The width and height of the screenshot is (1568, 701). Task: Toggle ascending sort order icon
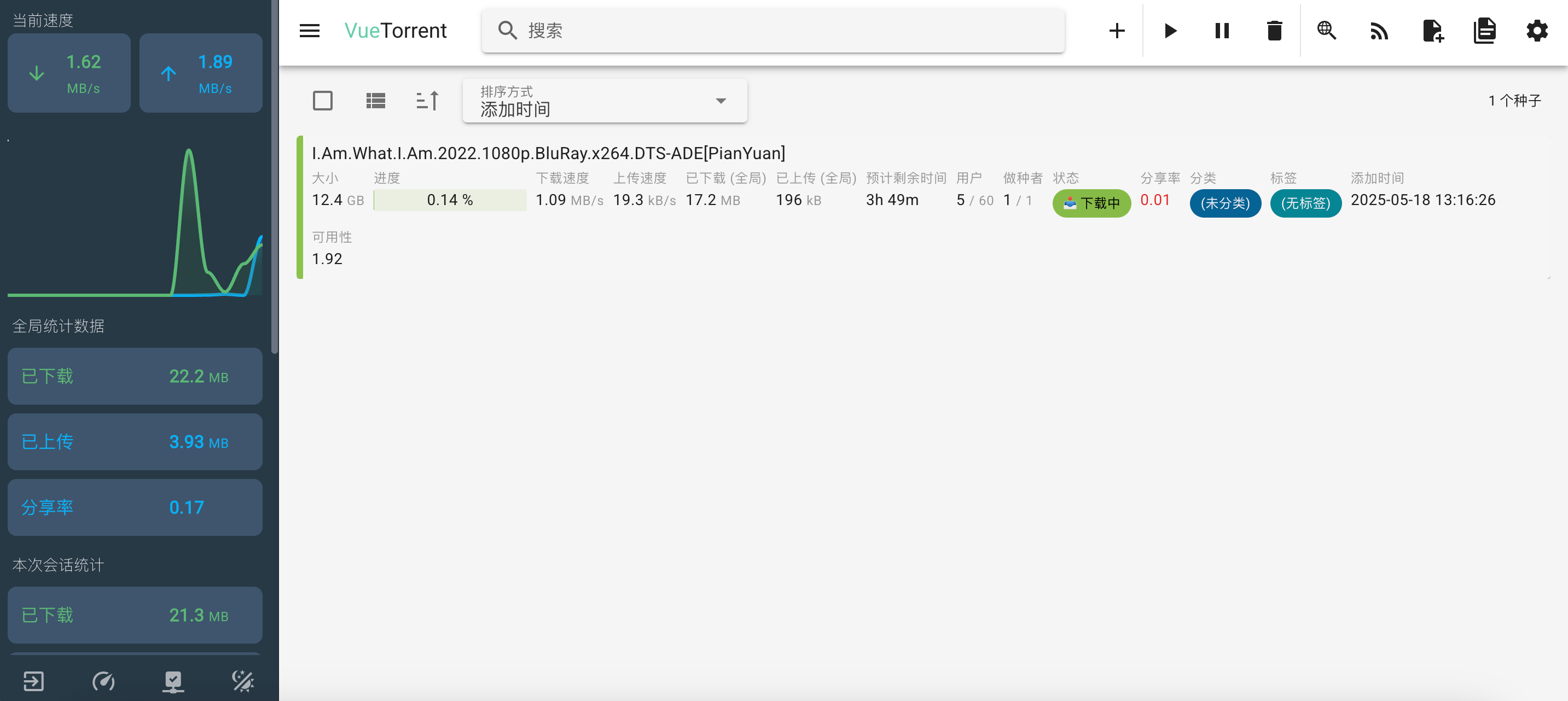(427, 101)
